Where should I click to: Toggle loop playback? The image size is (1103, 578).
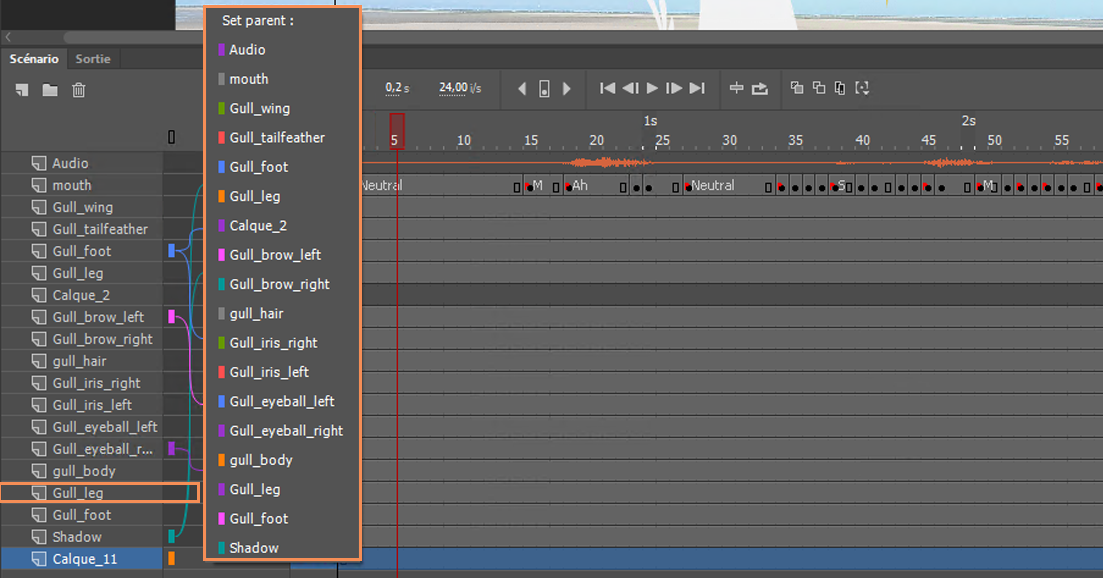pyautogui.click(x=760, y=89)
